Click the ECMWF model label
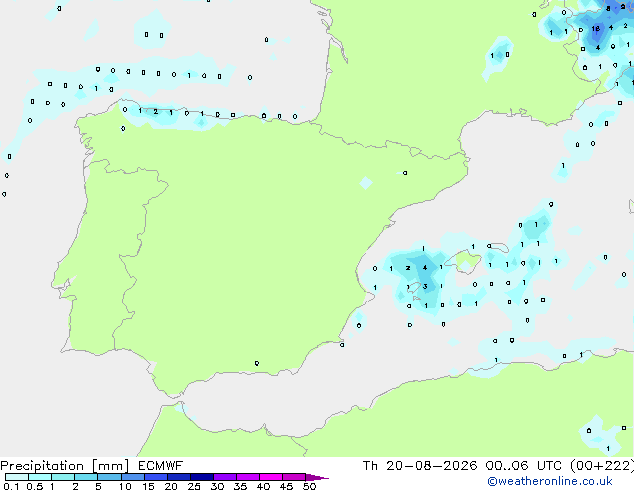Screen dimensions: 634x490 point(161,466)
